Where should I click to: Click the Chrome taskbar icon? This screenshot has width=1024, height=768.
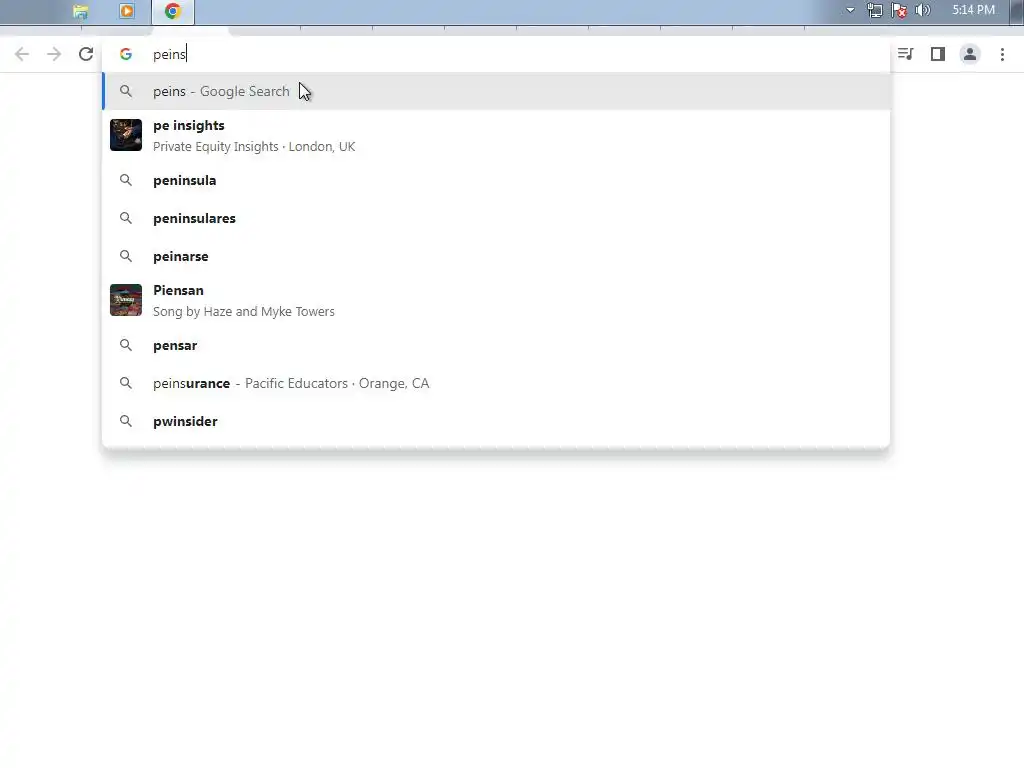[x=172, y=11]
